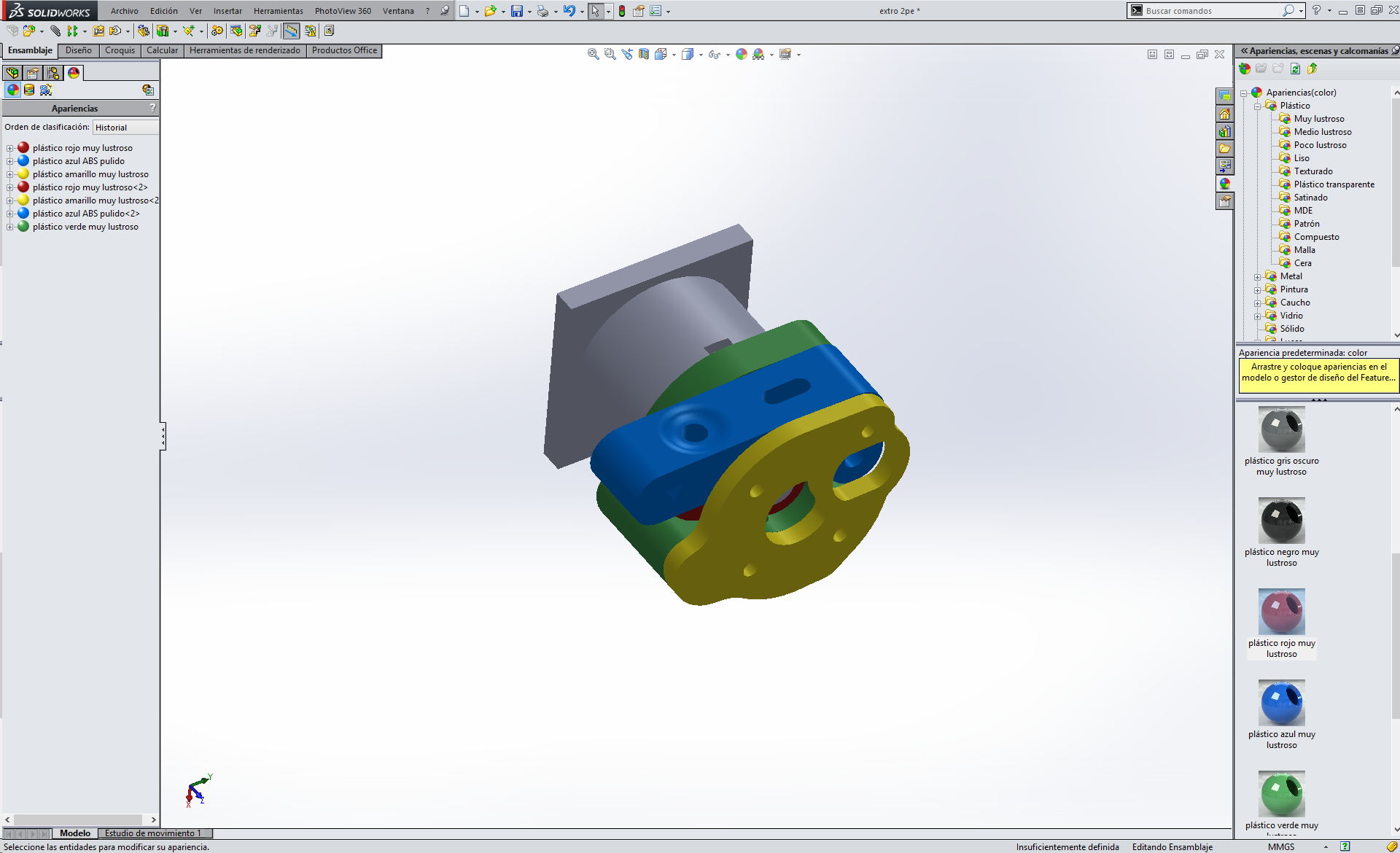Image resolution: width=1400 pixels, height=853 pixels.
Task: Switch to the Herramientas de renderizado tab
Action: pos(245,50)
